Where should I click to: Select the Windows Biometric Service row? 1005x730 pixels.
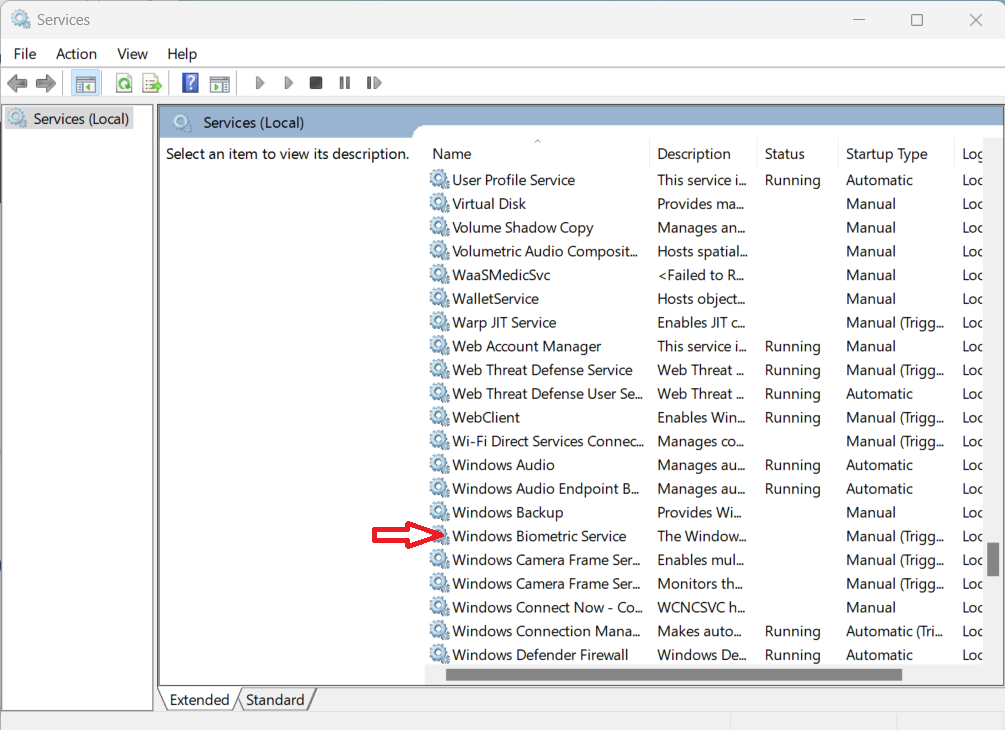click(x=539, y=536)
